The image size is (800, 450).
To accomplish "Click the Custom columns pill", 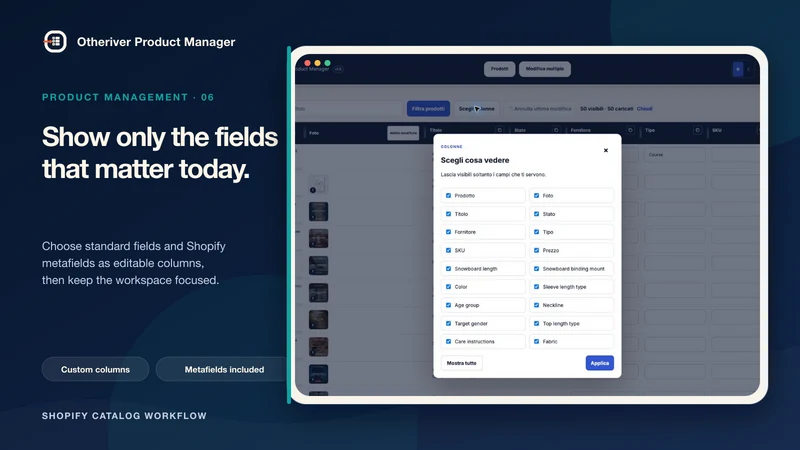I will coord(95,369).
